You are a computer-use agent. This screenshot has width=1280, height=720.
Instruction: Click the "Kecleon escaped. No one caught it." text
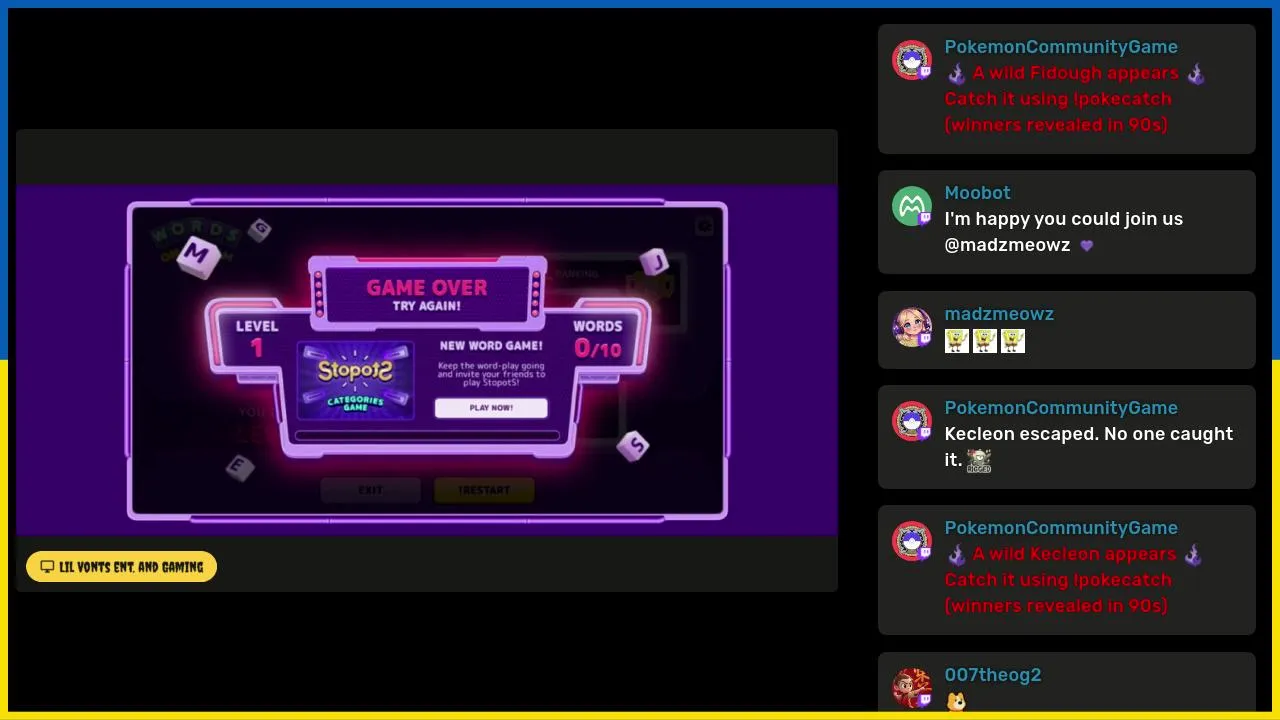(x=1089, y=447)
